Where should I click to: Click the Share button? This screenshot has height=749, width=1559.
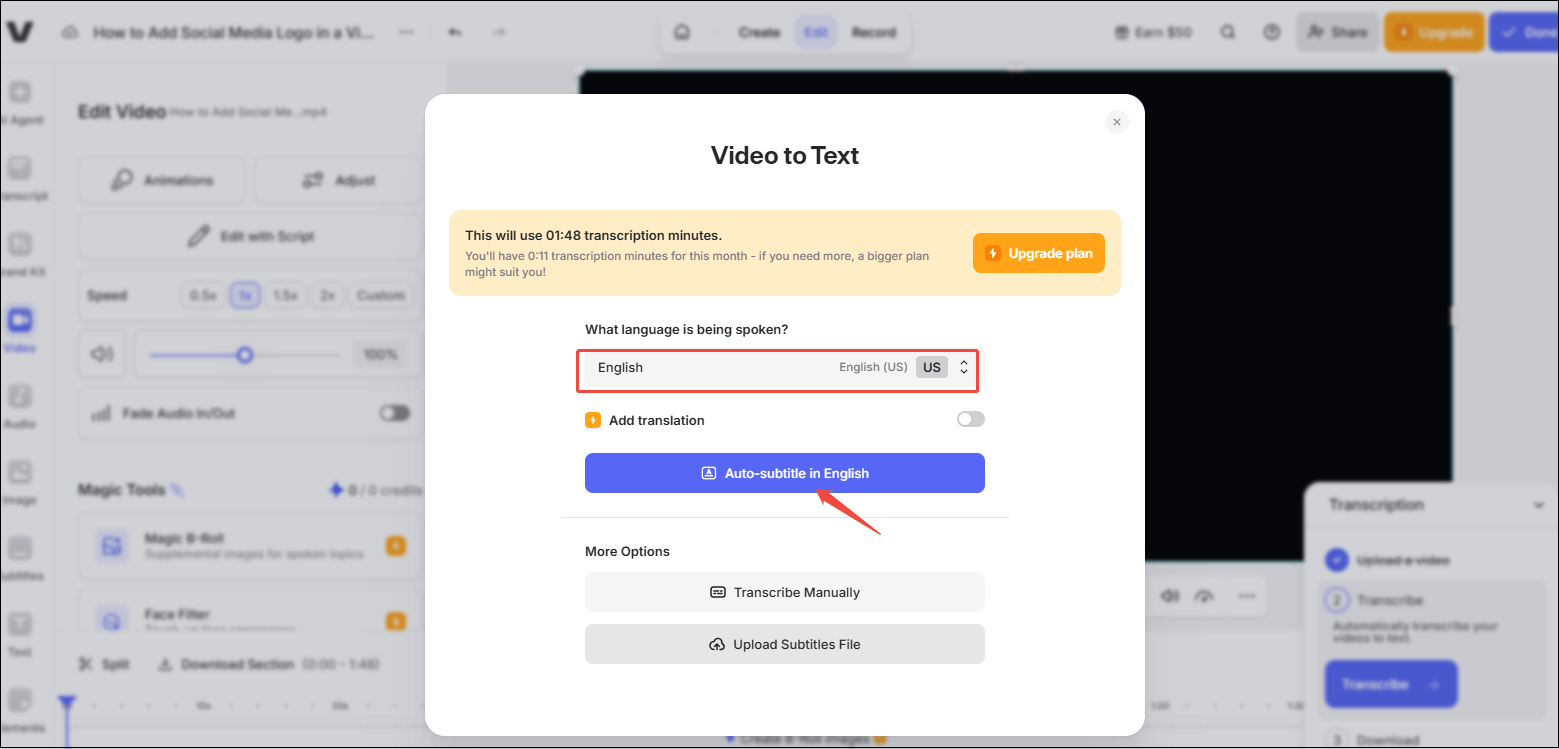click(x=1338, y=32)
